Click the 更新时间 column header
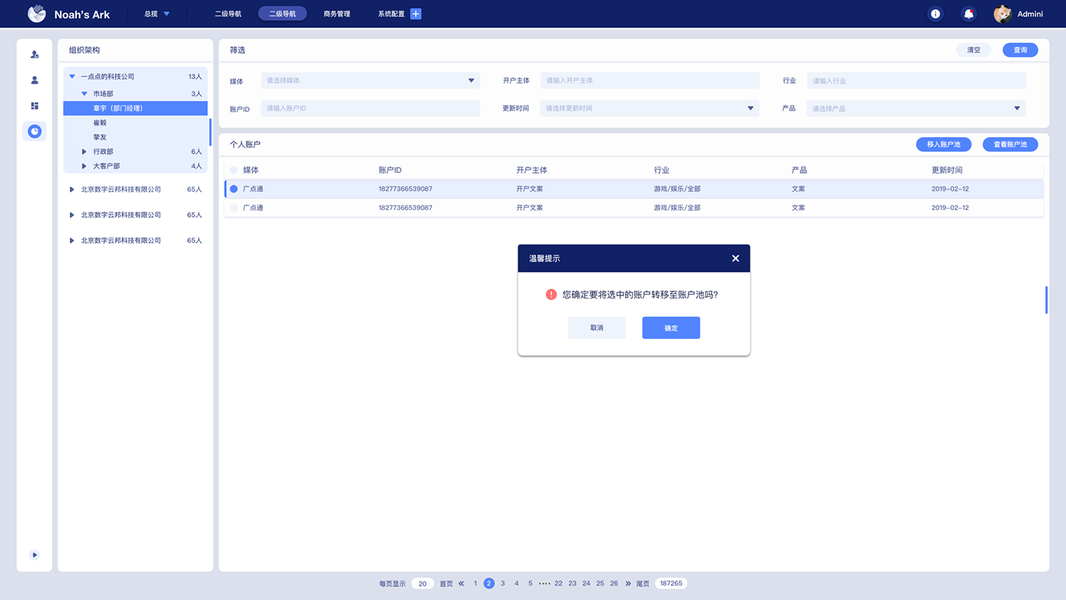1066x600 pixels. click(946, 170)
